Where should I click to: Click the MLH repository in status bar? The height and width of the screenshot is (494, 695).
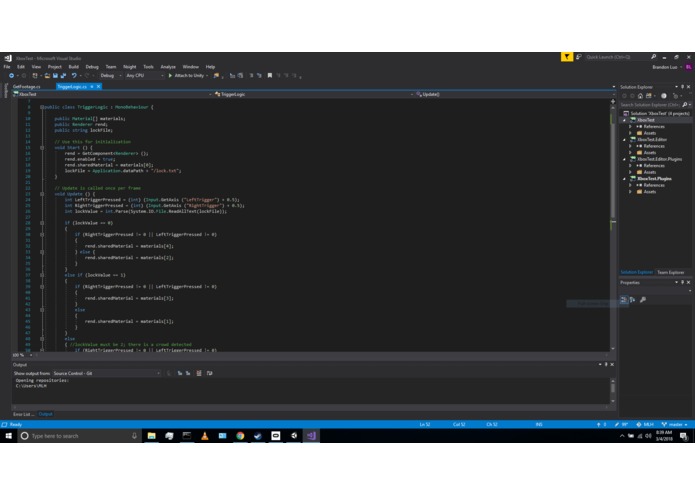tap(645, 424)
